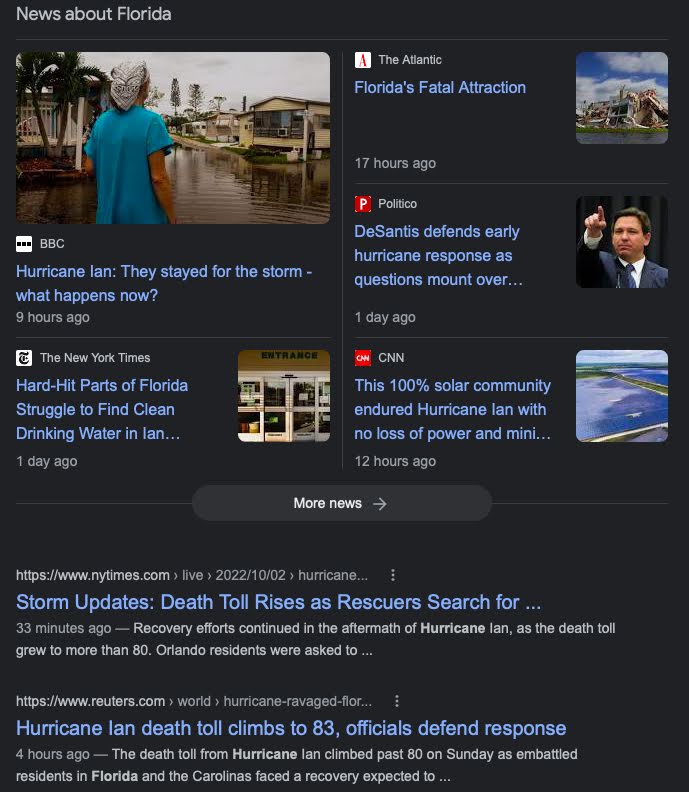Click the CNN logo icon
This screenshot has height=792, width=689.
tap(363, 358)
